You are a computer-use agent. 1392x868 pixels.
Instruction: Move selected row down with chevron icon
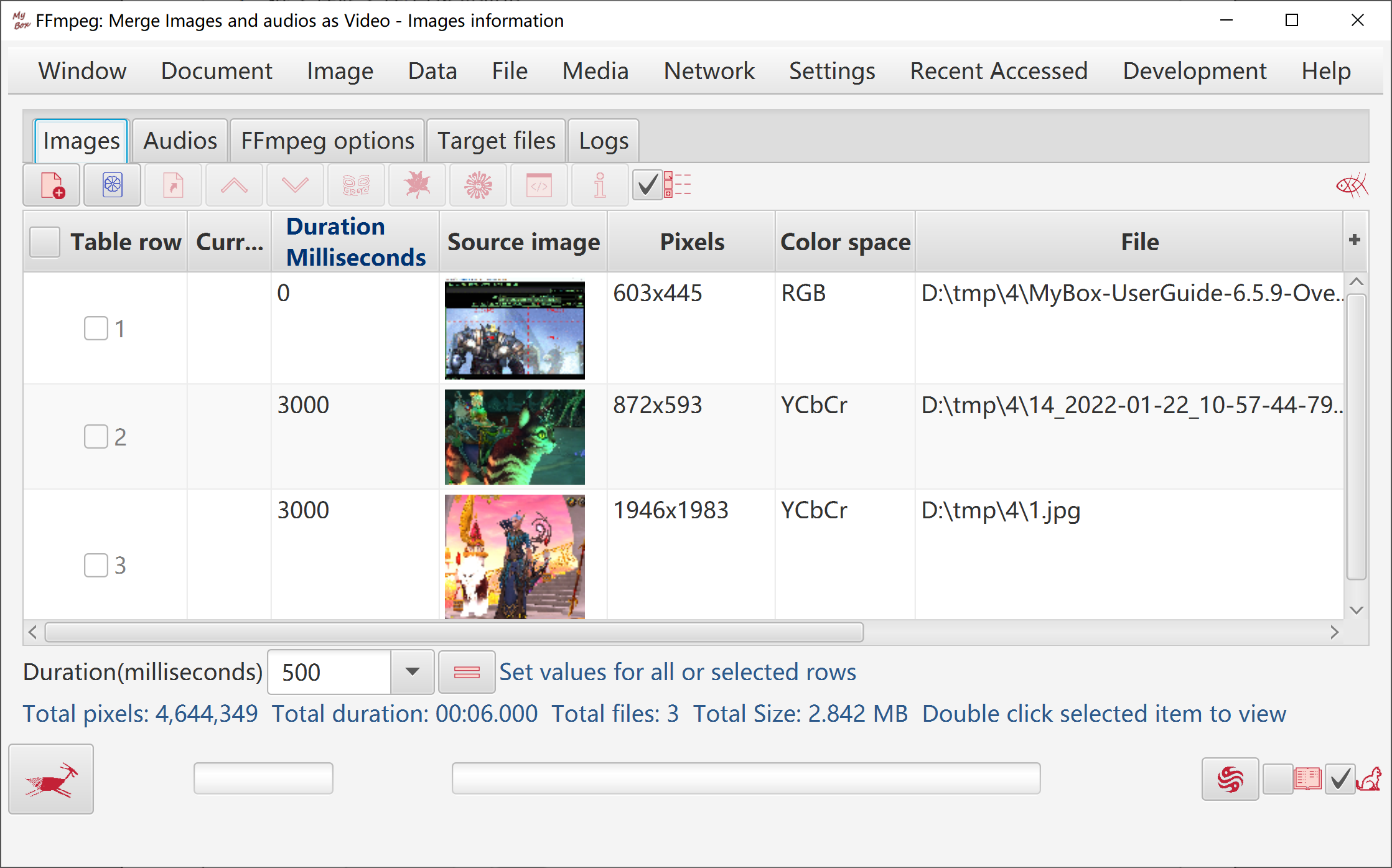[x=296, y=185]
